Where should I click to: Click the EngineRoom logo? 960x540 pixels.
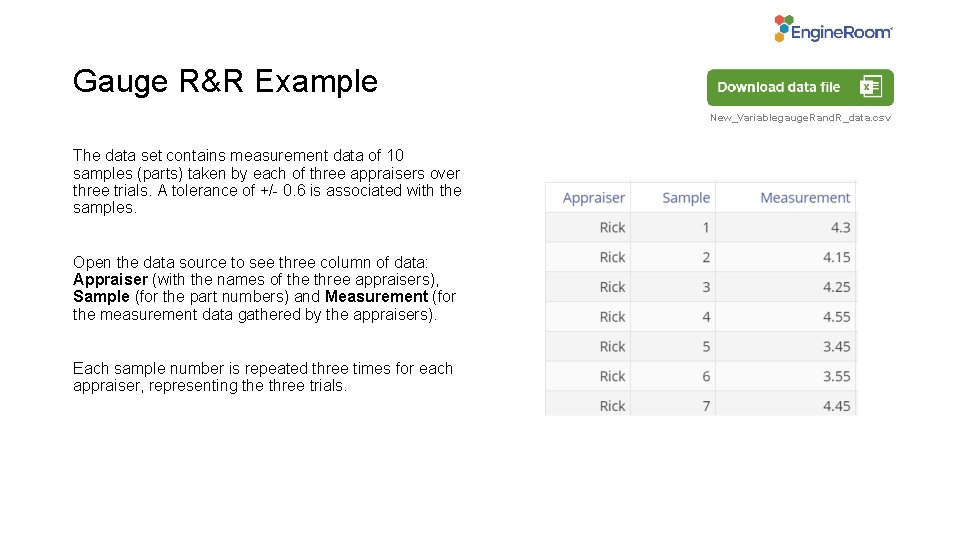833,29
